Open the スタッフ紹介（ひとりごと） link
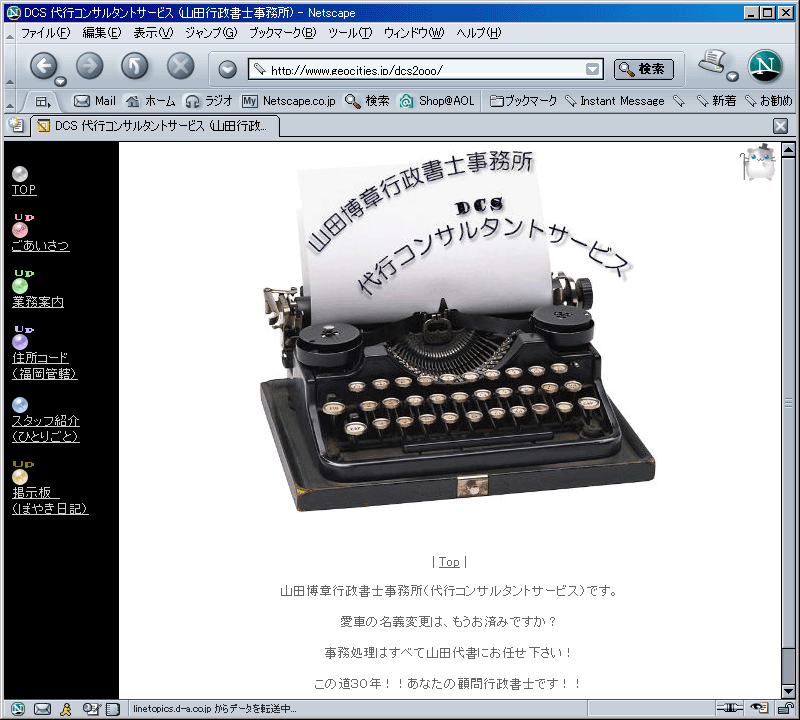The width and height of the screenshot is (800, 720). (x=45, y=428)
